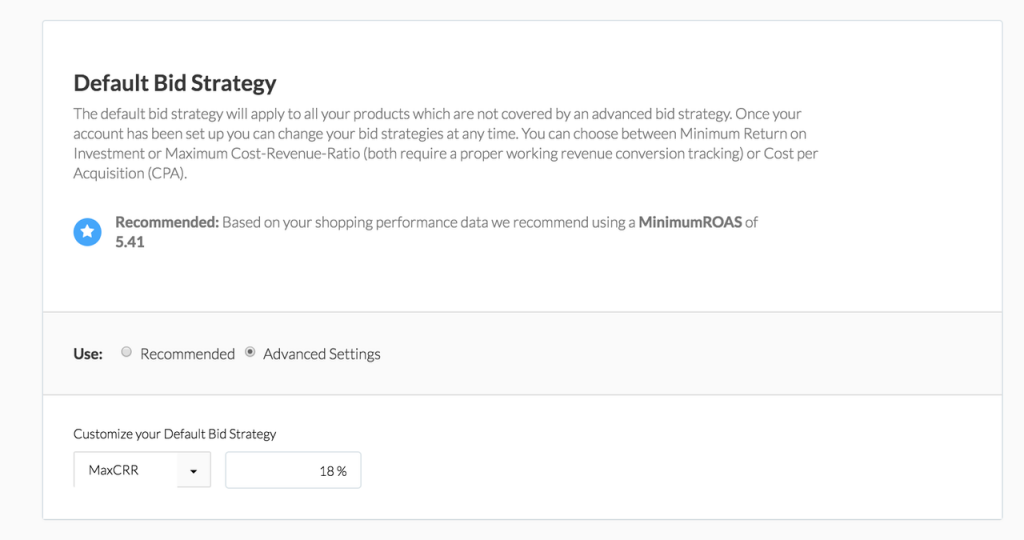Click the dropdown caret arrow beside MaxCRR
The image size is (1024, 540).
point(193,471)
